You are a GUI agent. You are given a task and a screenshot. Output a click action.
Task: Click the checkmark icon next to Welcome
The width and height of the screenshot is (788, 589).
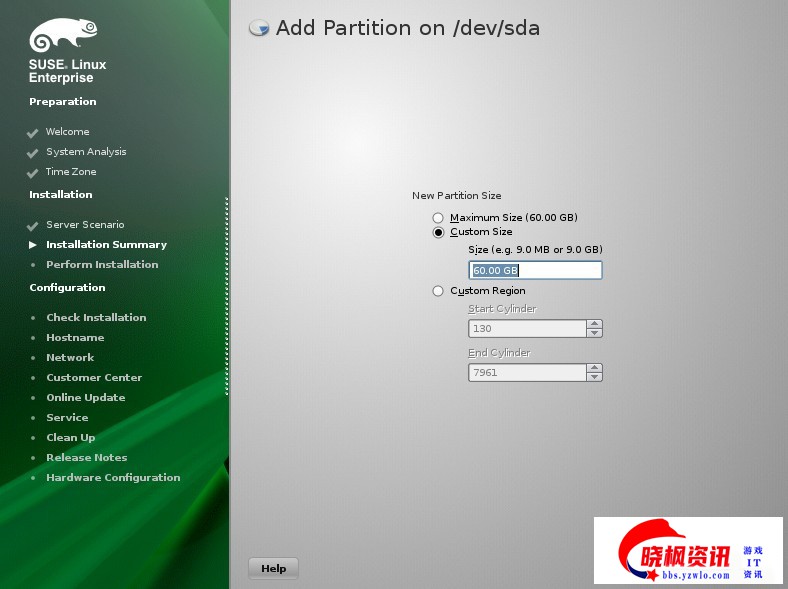(x=33, y=133)
